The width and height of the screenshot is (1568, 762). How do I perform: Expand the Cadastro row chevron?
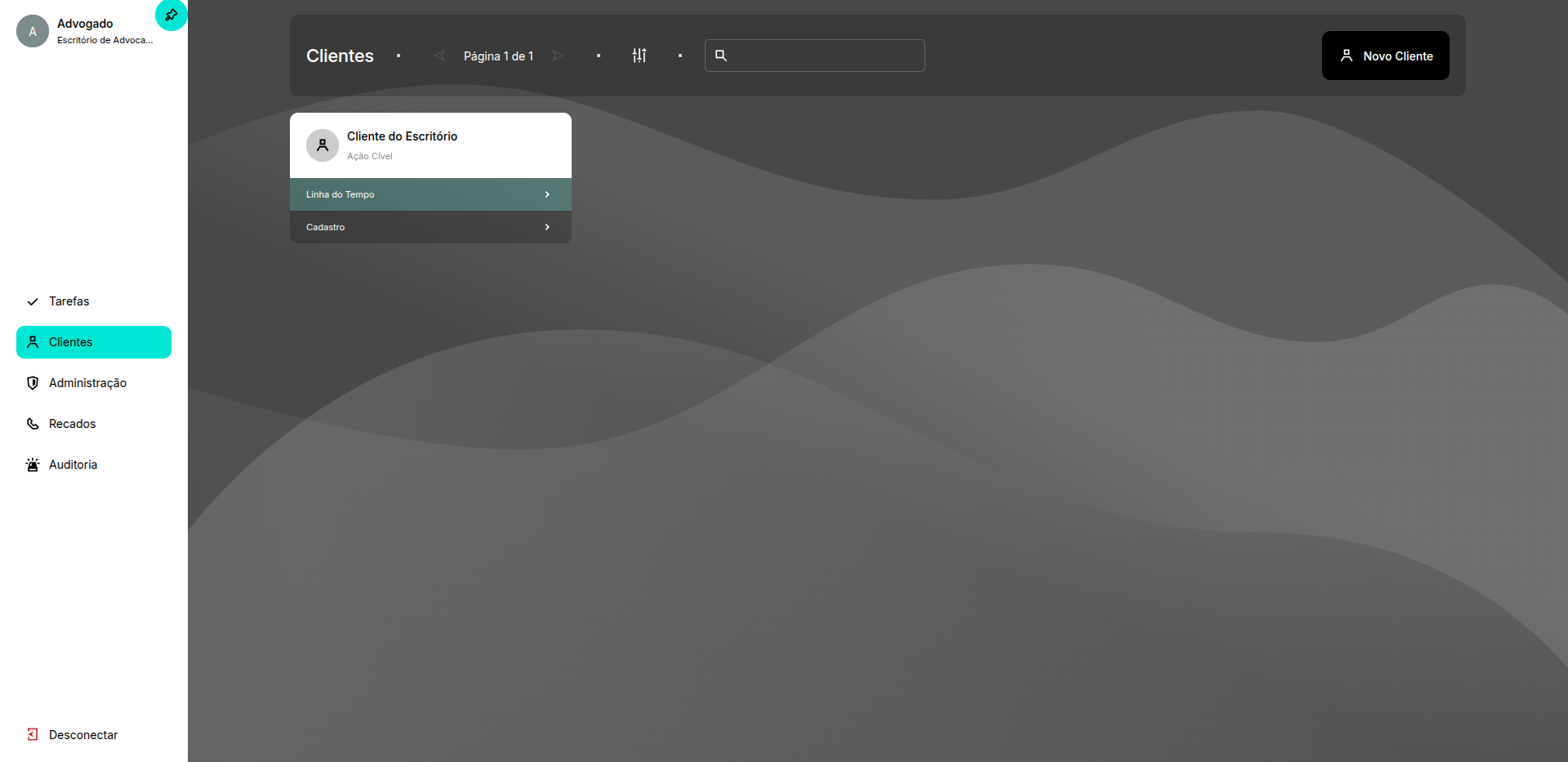[x=547, y=227]
